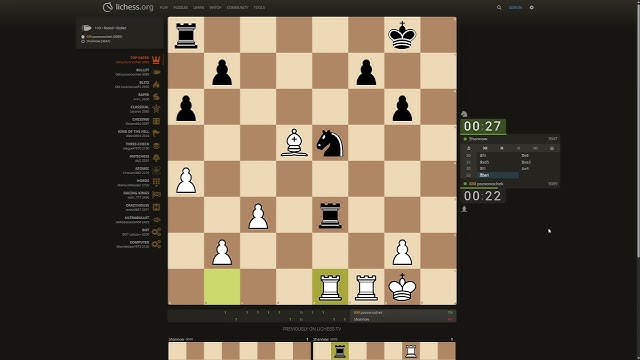Step back one move

(x=502, y=148)
